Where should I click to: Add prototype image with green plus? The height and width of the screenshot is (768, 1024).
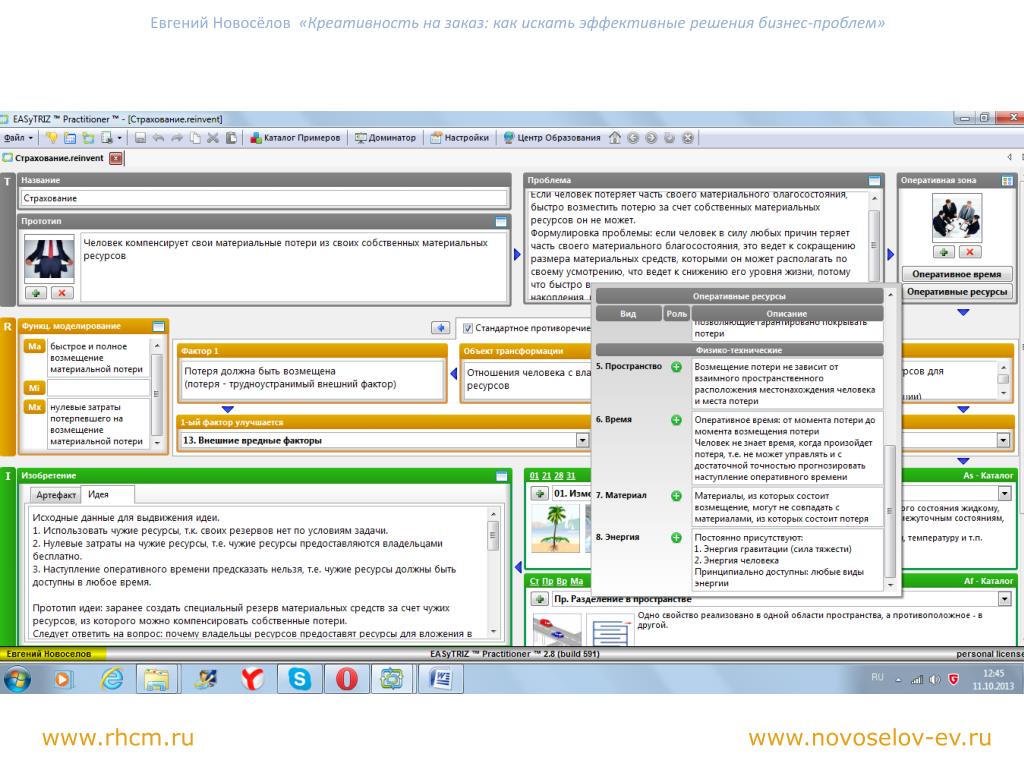(36, 293)
